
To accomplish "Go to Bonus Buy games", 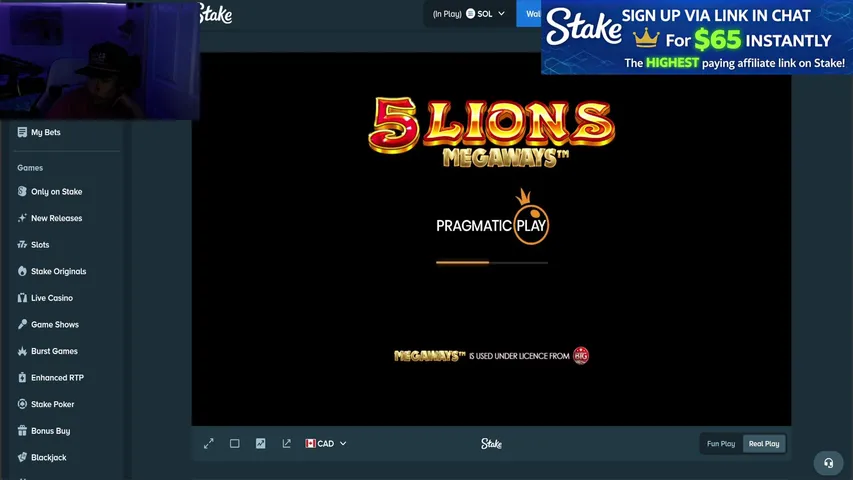I will [50, 431].
